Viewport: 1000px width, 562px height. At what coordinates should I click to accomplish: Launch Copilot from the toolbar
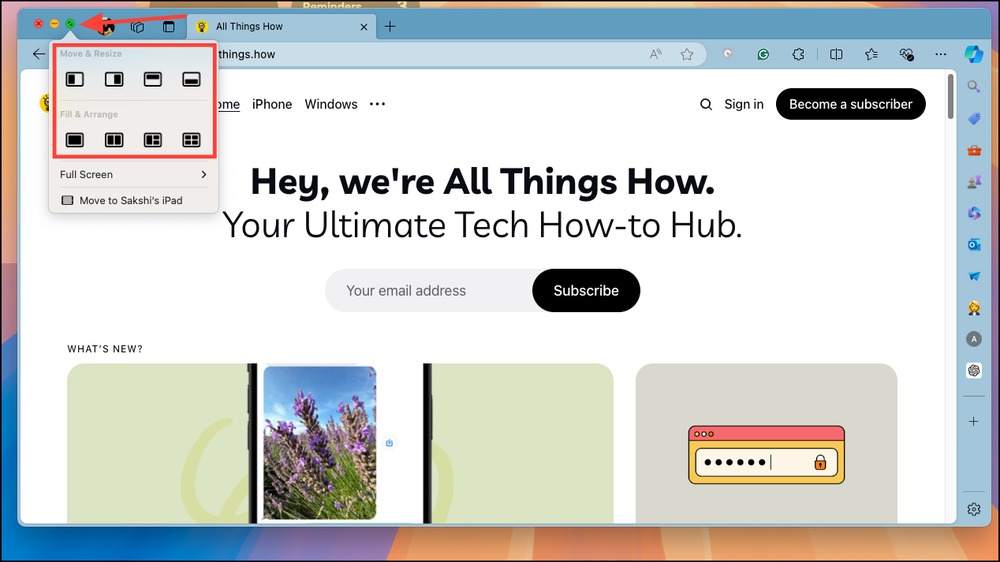973,54
